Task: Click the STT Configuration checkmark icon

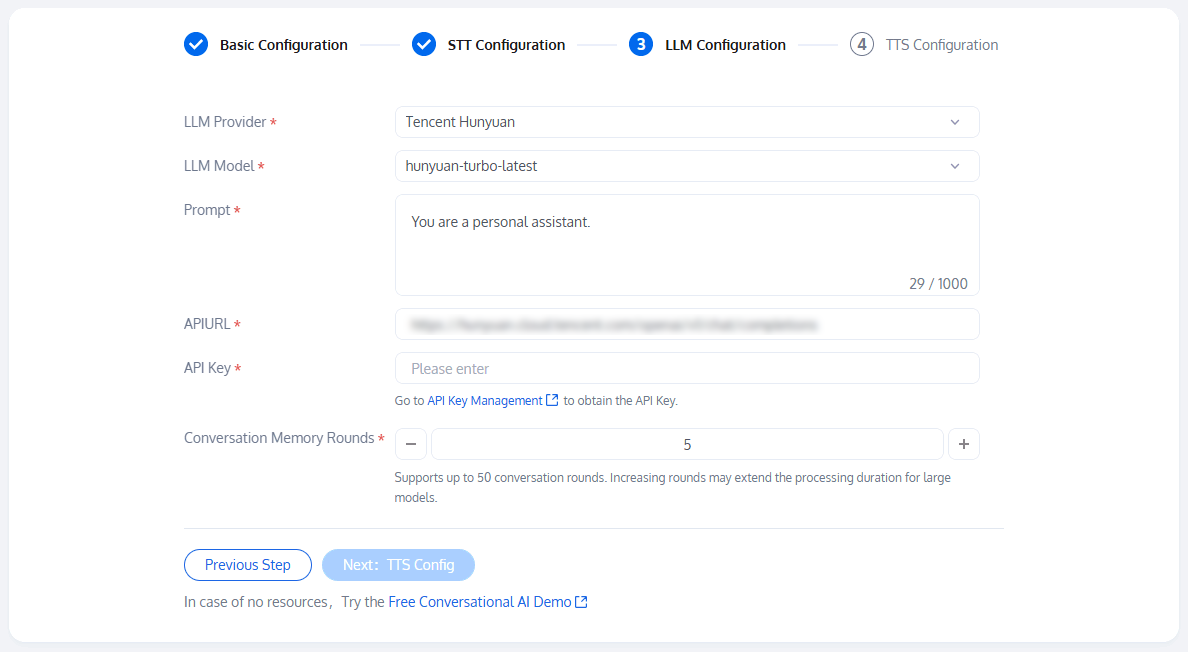Action: [424, 44]
